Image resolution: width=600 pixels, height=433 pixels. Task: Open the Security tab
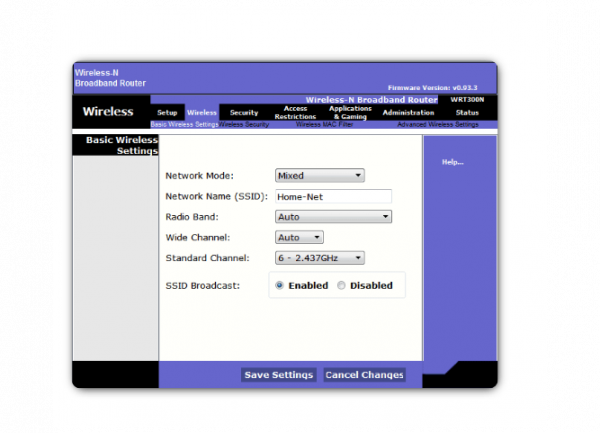pos(244,113)
